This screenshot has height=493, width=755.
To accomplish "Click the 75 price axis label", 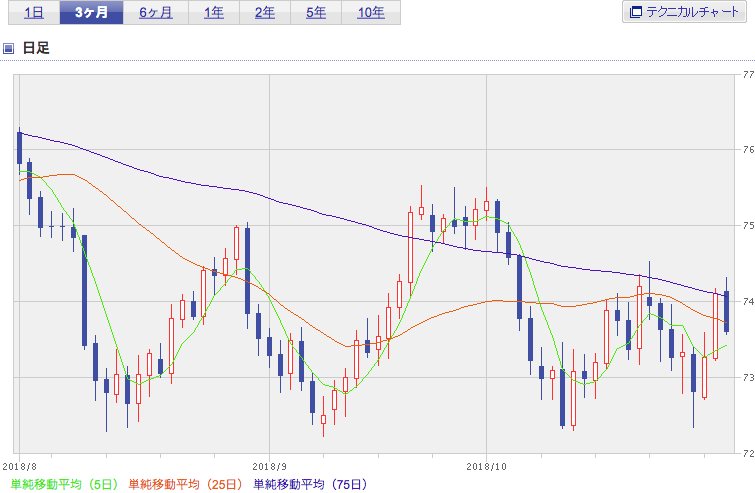I will 748,225.
